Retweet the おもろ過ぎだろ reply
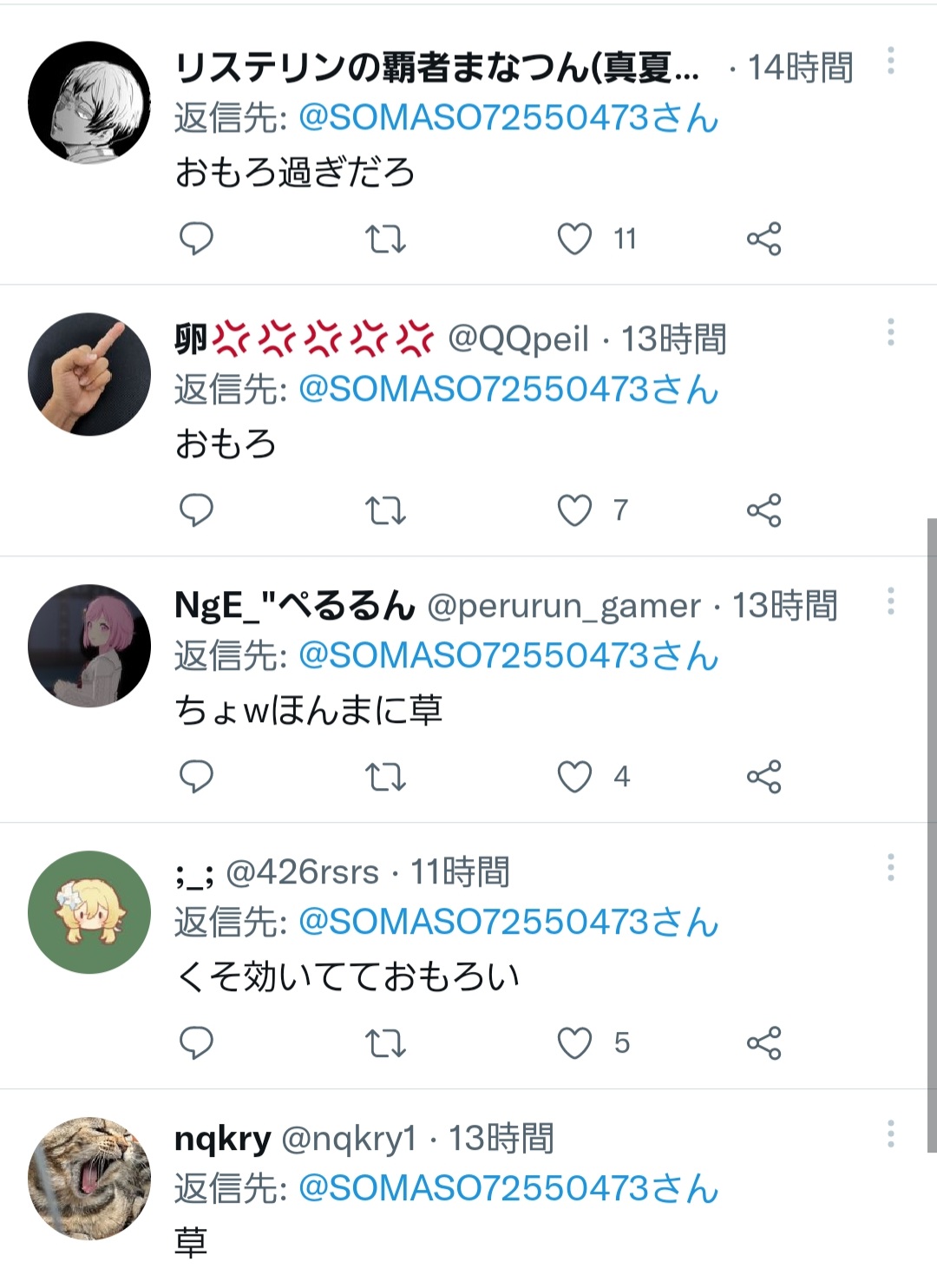Screen dimensions: 937x1288 [x=385, y=239]
